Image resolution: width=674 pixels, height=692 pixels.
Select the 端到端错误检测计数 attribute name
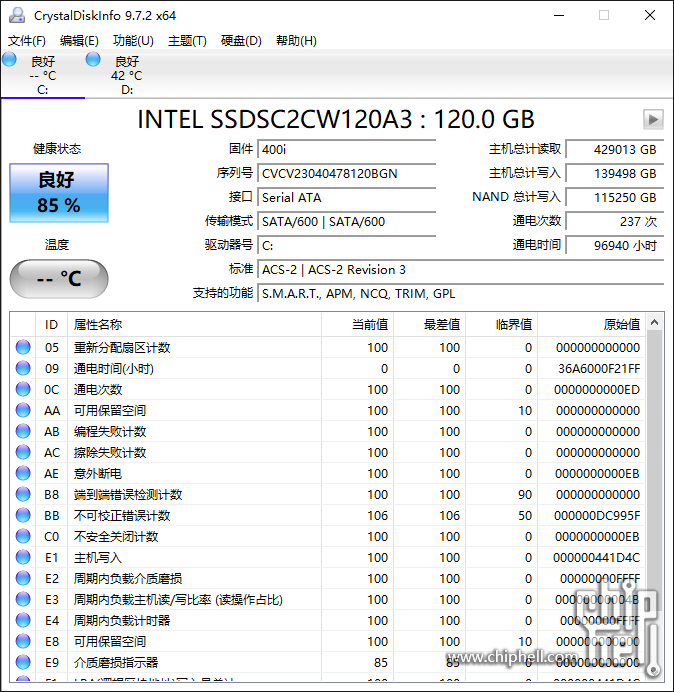pyautogui.click(x=128, y=495)
